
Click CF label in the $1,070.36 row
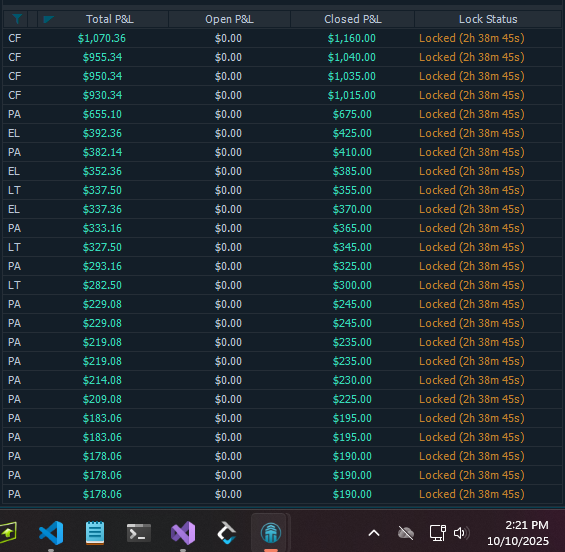tap(14, 38)
